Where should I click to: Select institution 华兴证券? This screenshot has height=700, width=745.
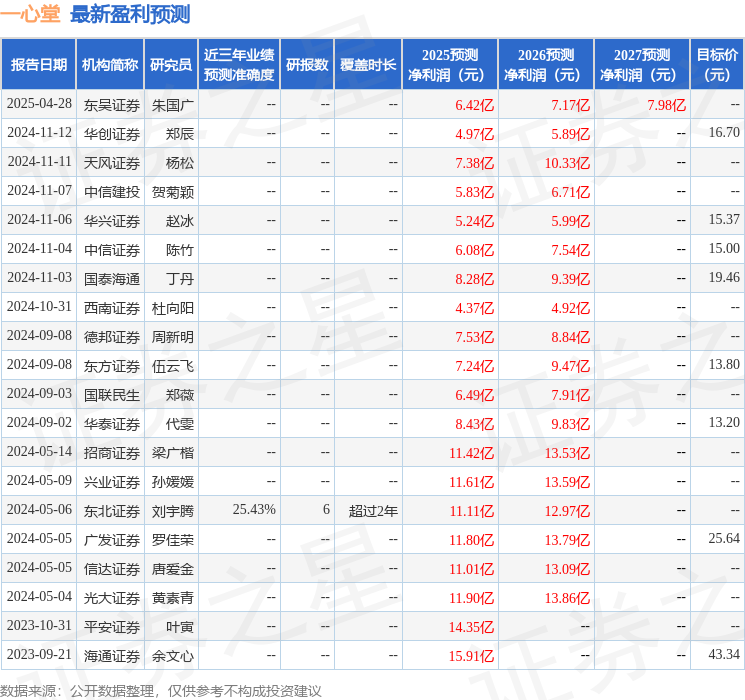[x=112, y=221]
